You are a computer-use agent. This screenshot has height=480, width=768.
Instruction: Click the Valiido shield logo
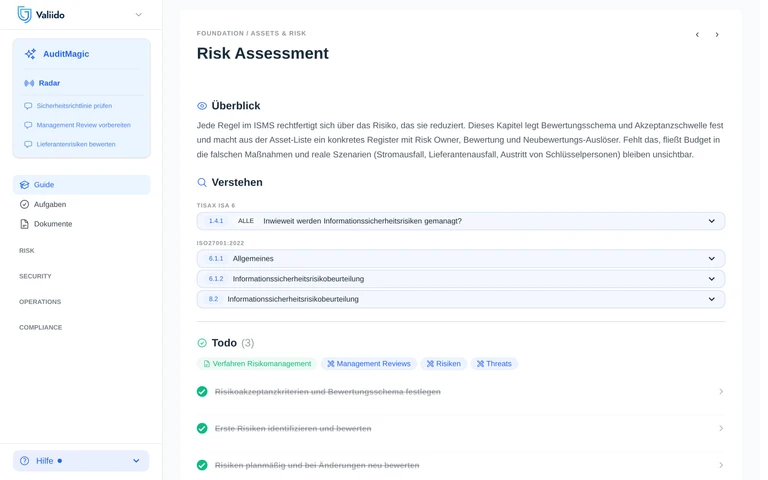pos(24,15)
